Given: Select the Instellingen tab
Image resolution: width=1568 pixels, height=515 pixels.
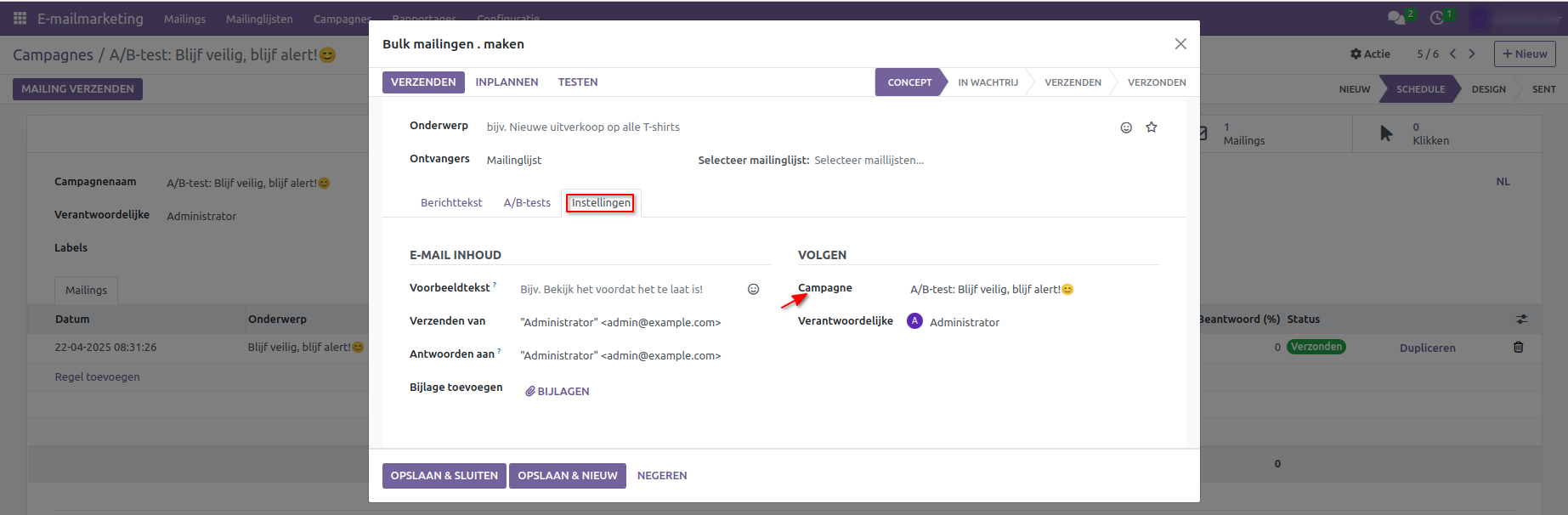Looking at the screenshot, I should tap(601, 203).
